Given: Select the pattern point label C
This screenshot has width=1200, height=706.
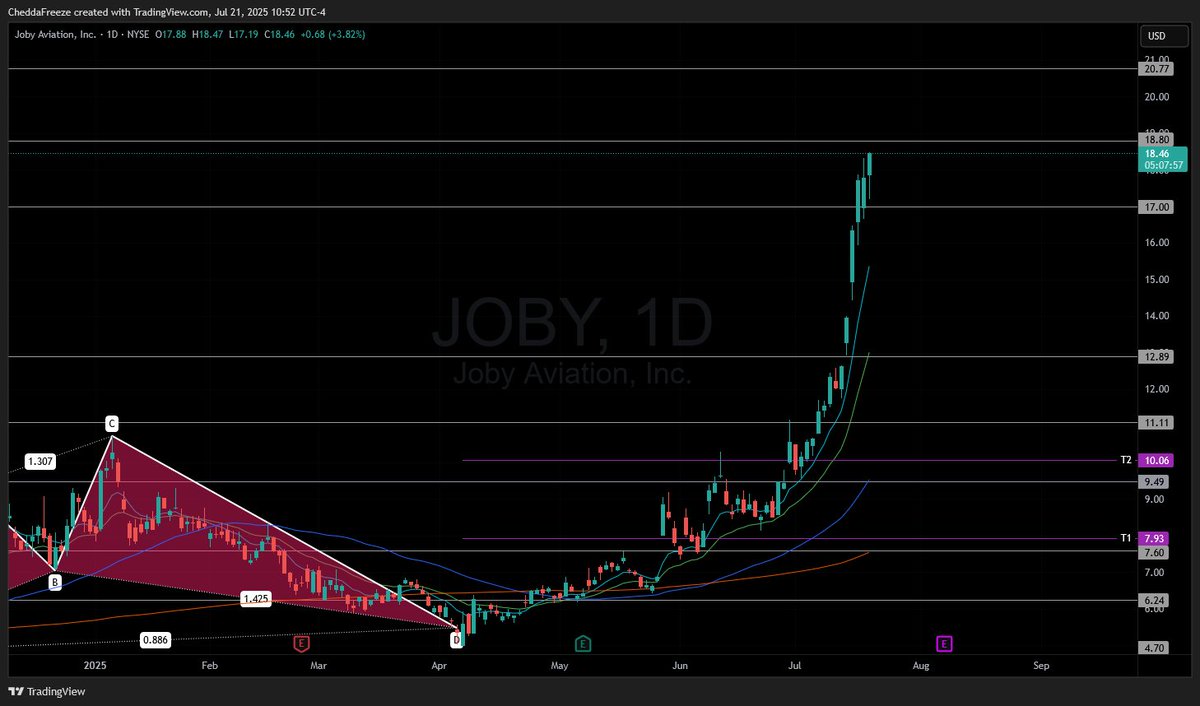Looking at the screenshot, I should (x=112, y=424).
